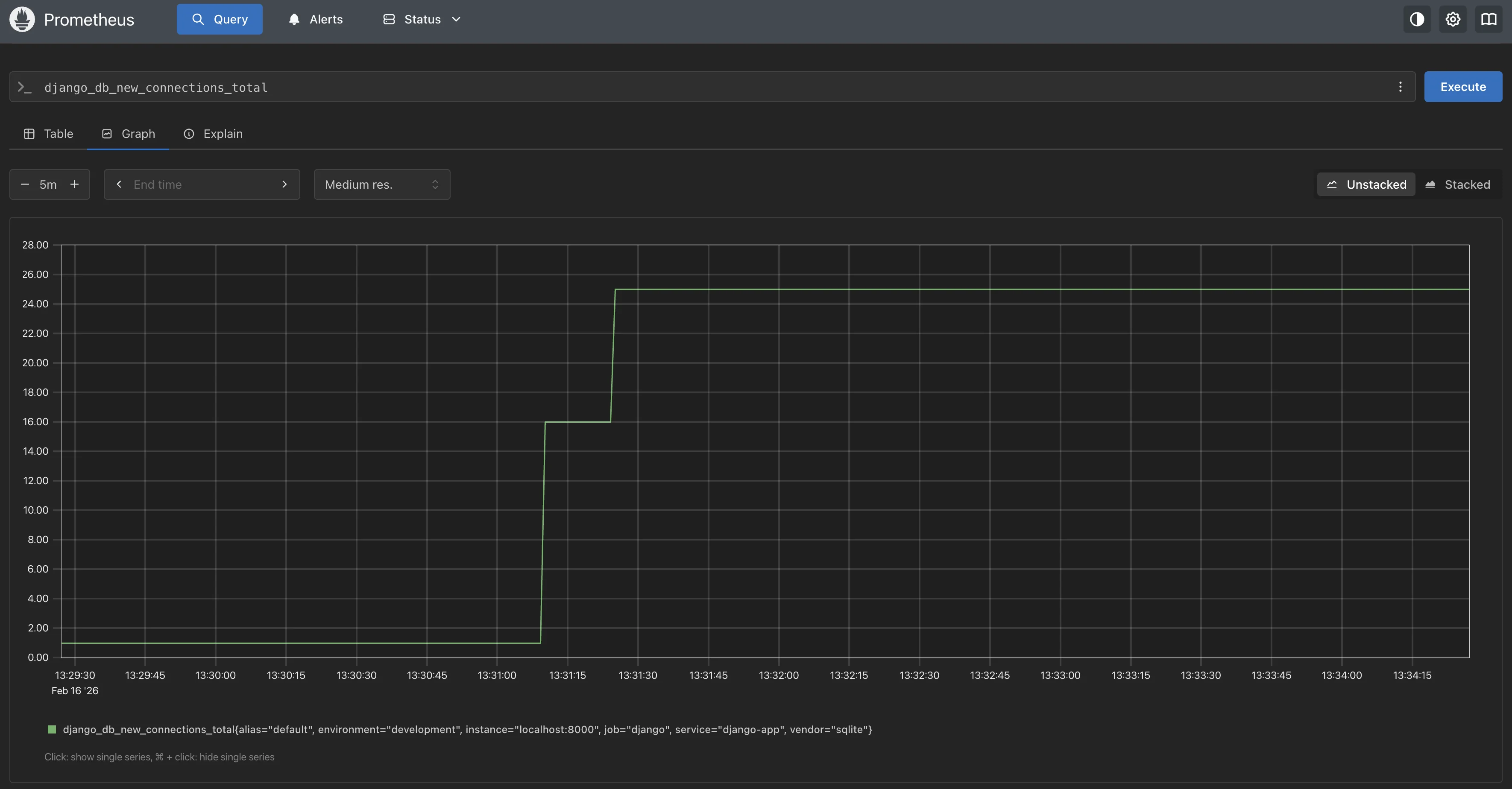Image resolution: width=1512 pixels, height=789 pixels.
Task: Click the Query navigation button
Action: point(220,19)
